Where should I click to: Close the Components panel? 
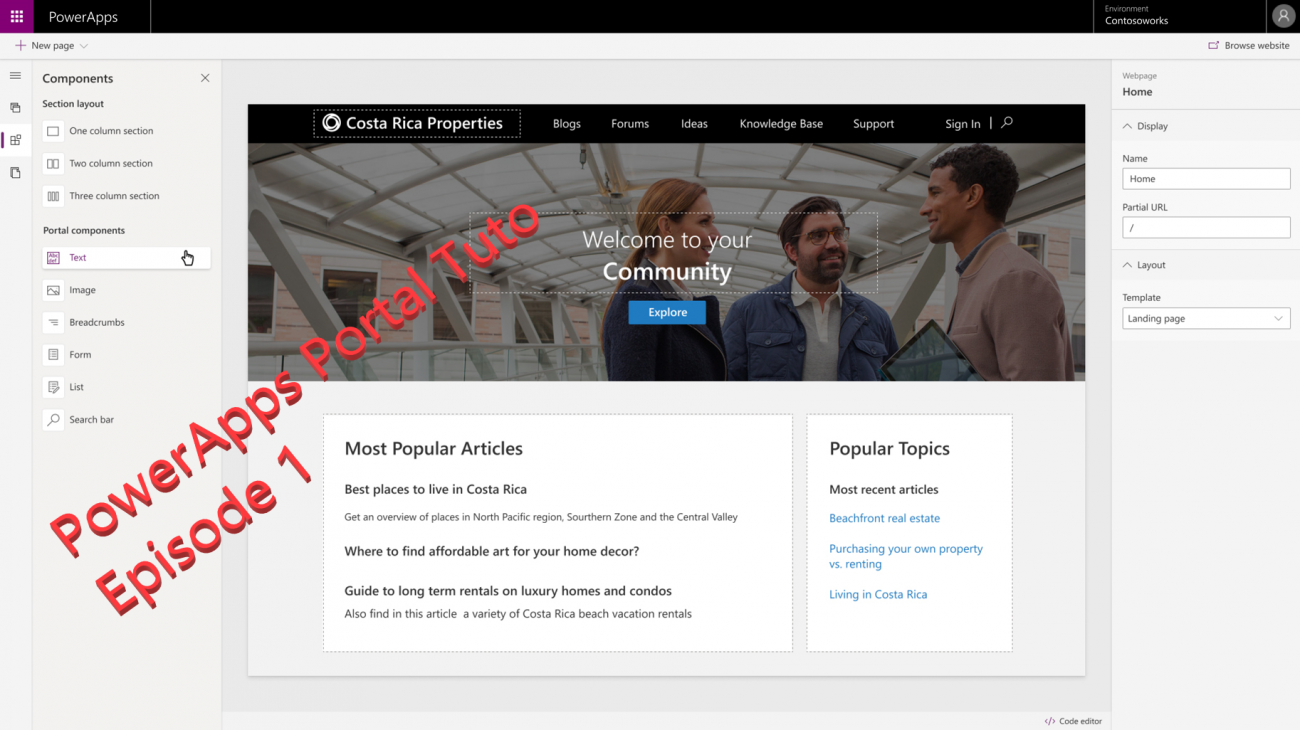pyautogui.click(x=205, y=78)
